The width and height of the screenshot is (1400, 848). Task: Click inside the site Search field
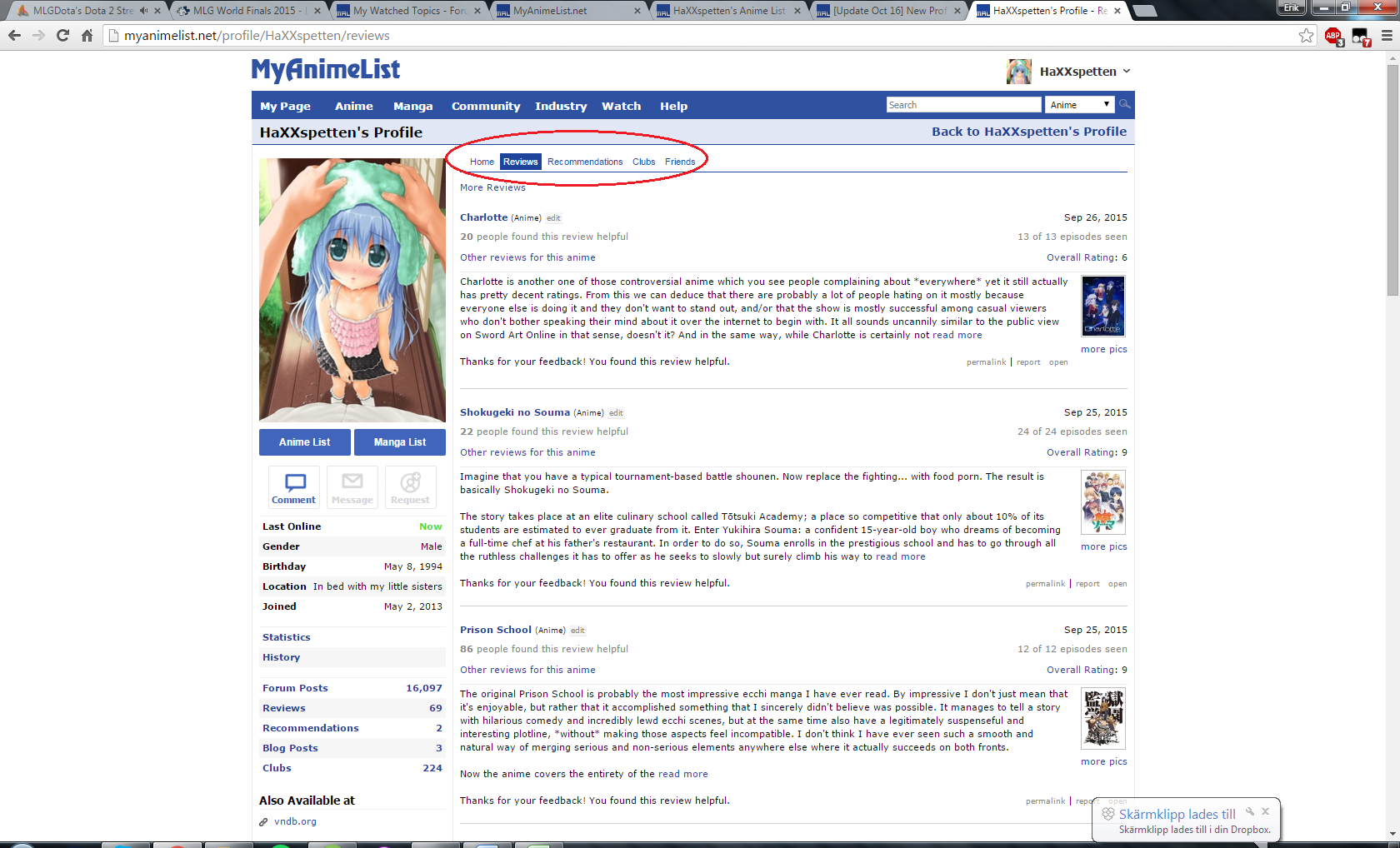962,105
